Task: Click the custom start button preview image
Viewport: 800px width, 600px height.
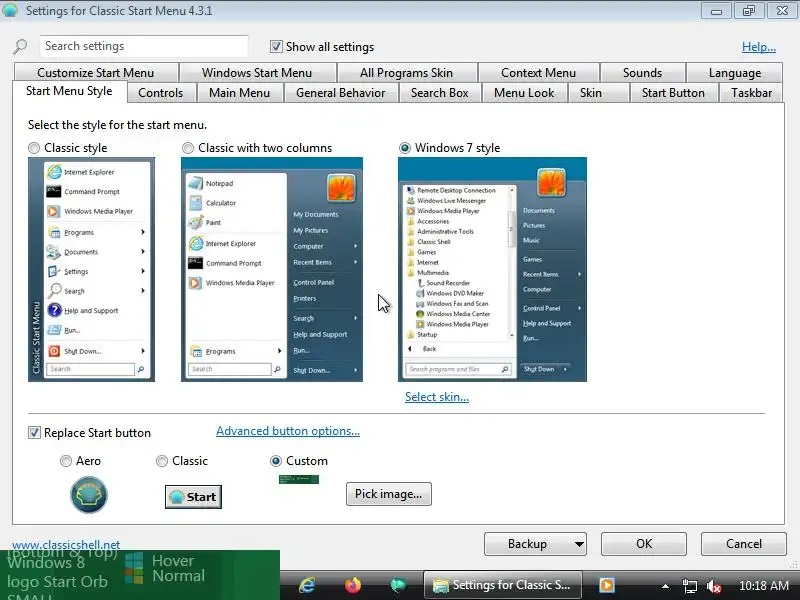Action: pos(299,479)
